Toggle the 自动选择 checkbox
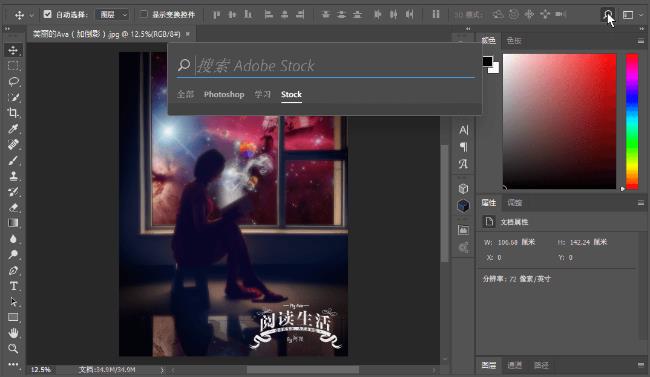The image size is (650, 377). pos(47,14)
